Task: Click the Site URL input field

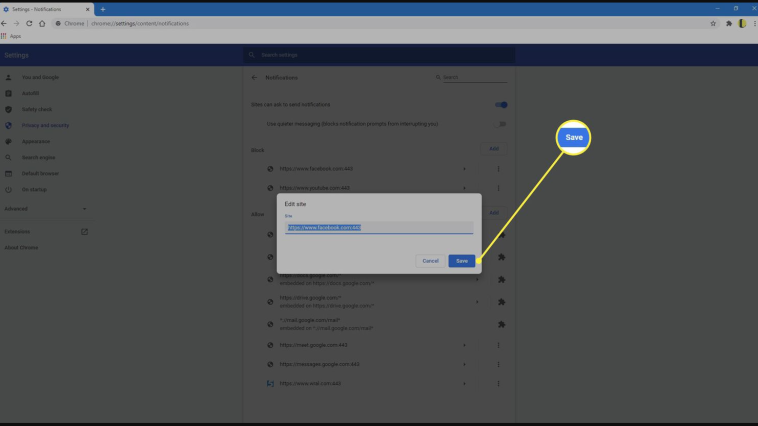Action: (x=379, y=227)
